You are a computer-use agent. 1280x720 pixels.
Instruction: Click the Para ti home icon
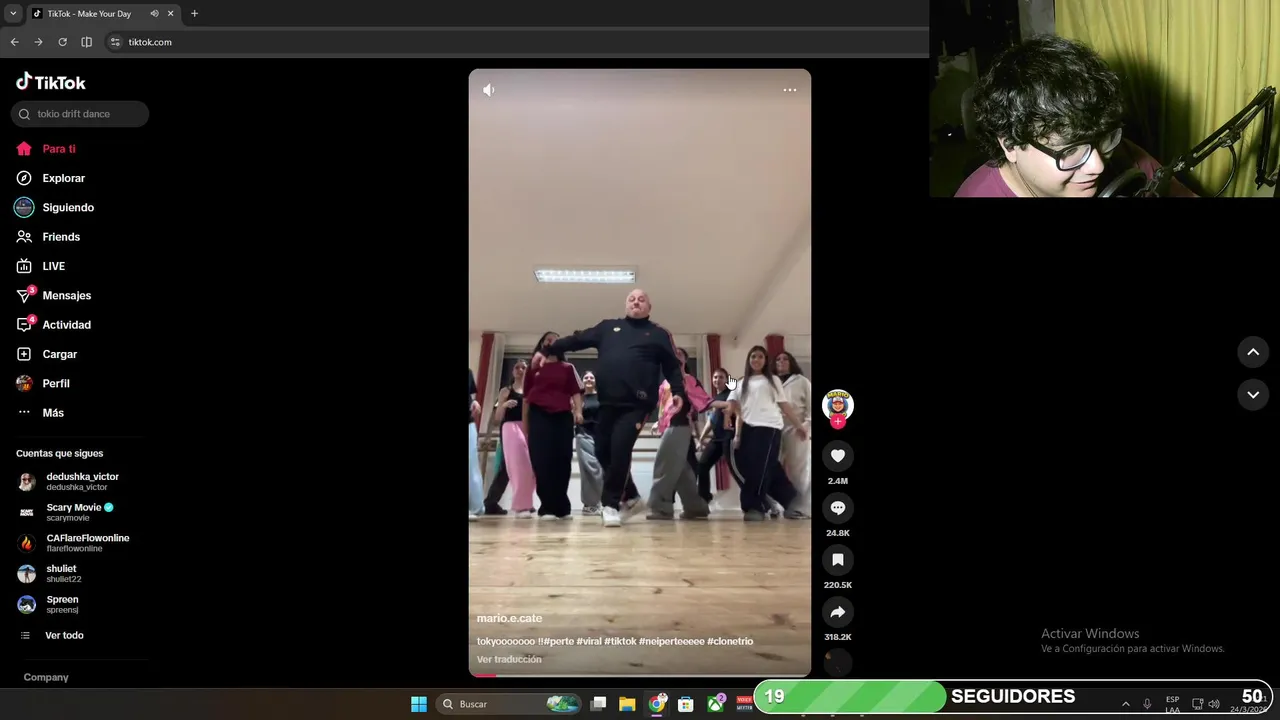click(24, 149)
